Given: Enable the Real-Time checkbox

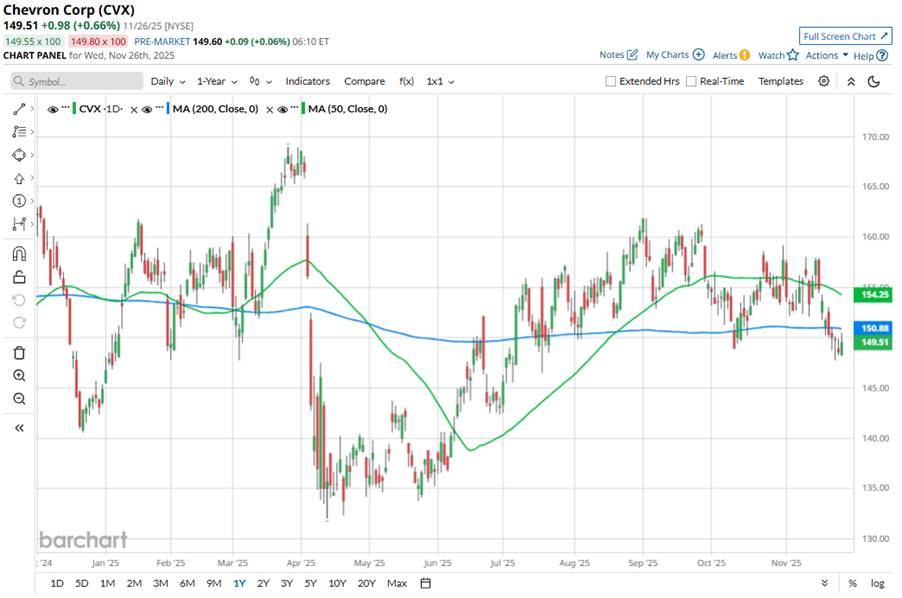Looking at the screenshot, I should coord(691,82).
